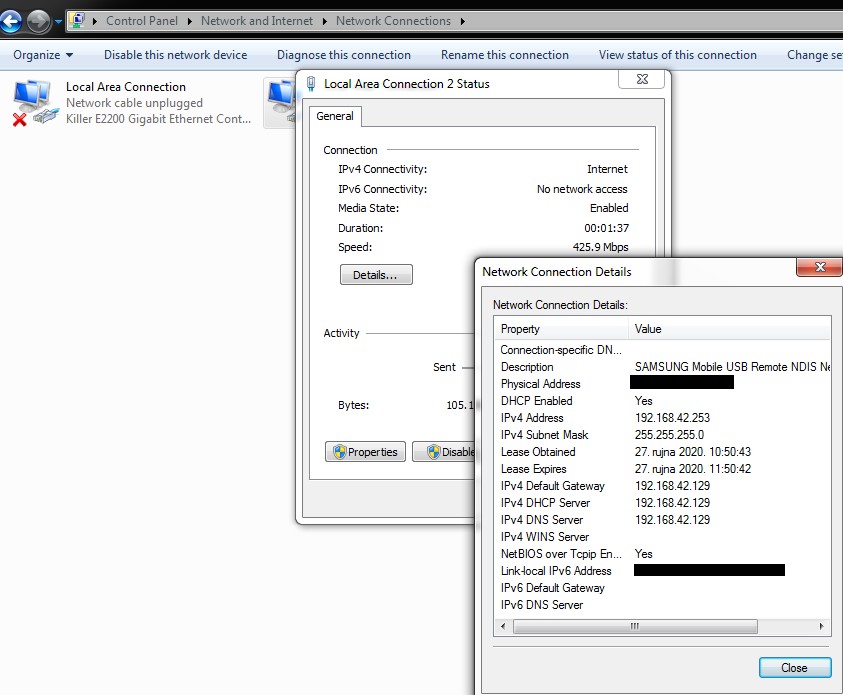Select the IPv4 DHCP Server row
Viewport: 843px width, 695px height.
[x=662, y=503]
